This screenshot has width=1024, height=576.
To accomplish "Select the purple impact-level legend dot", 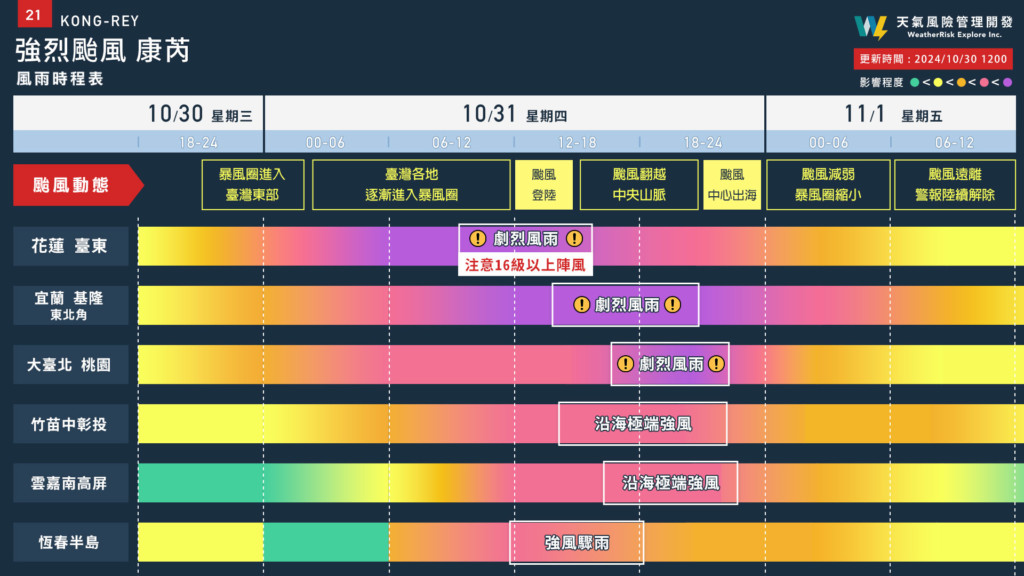I will click(x=1007, y=82).
